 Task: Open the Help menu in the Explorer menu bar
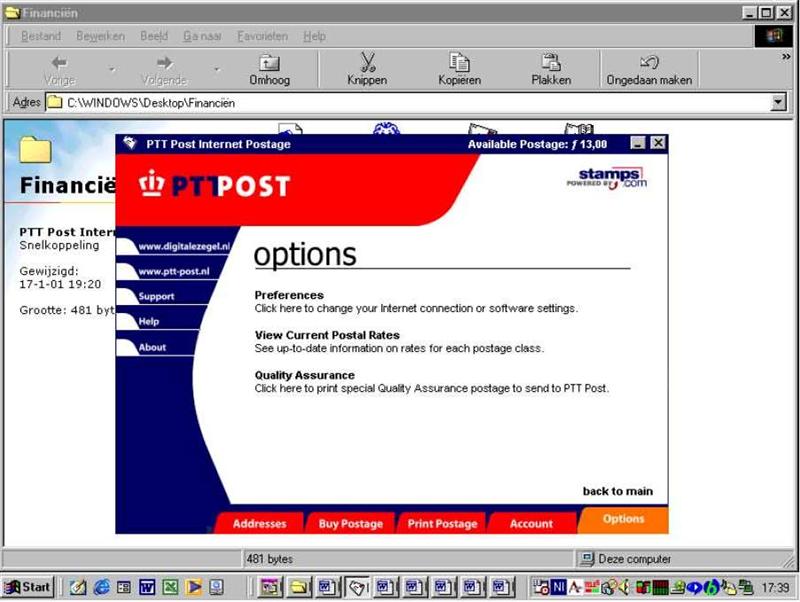314,36
